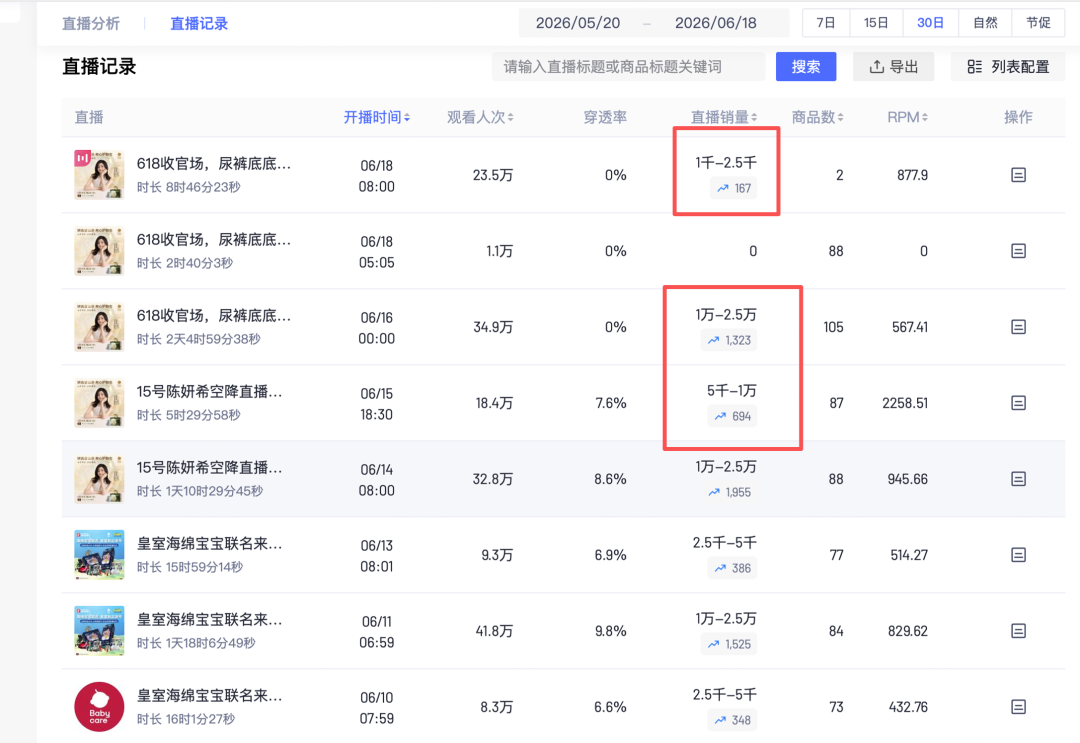The height and width of the screenshot is (743, 1080).
Task: Select the 自然 filter option
Action: tap(985, 23)
